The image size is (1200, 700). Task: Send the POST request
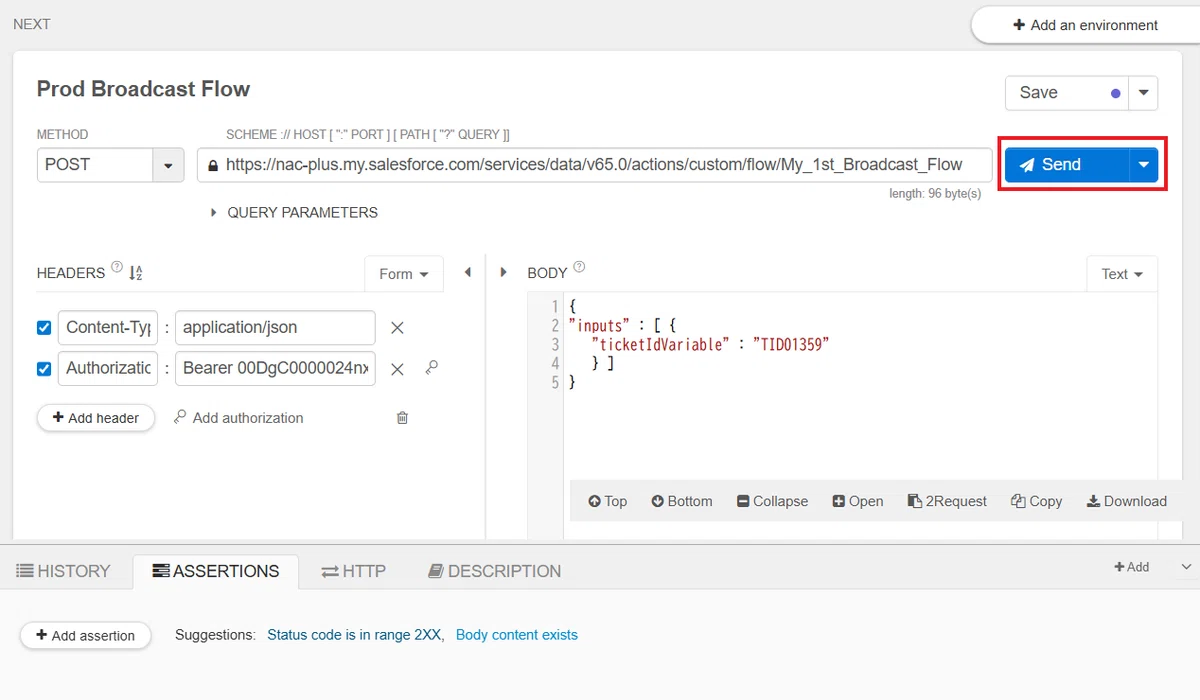pos(1067,165)
